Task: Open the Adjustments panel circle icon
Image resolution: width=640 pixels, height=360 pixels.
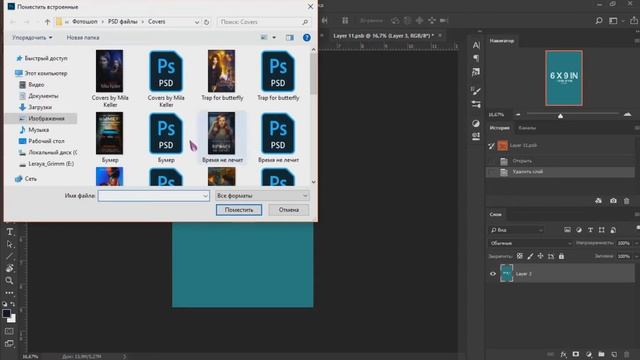Action: click(x=476, y=123)
